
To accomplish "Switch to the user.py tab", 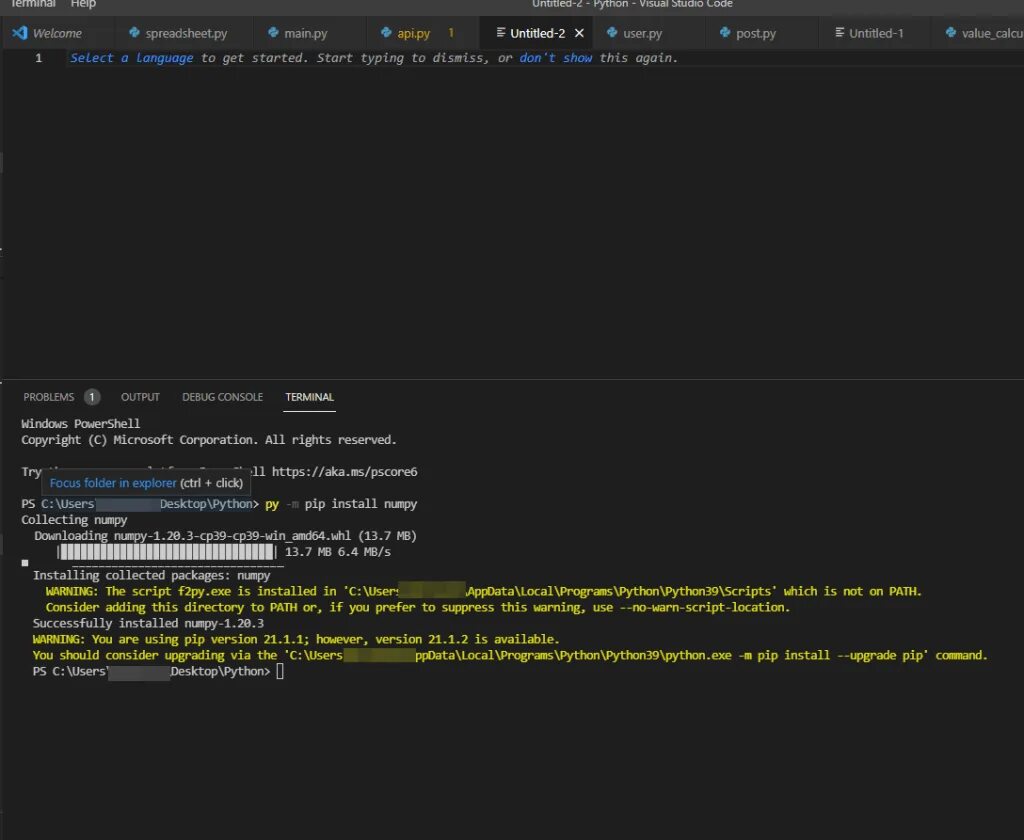I will coord(642,33).
